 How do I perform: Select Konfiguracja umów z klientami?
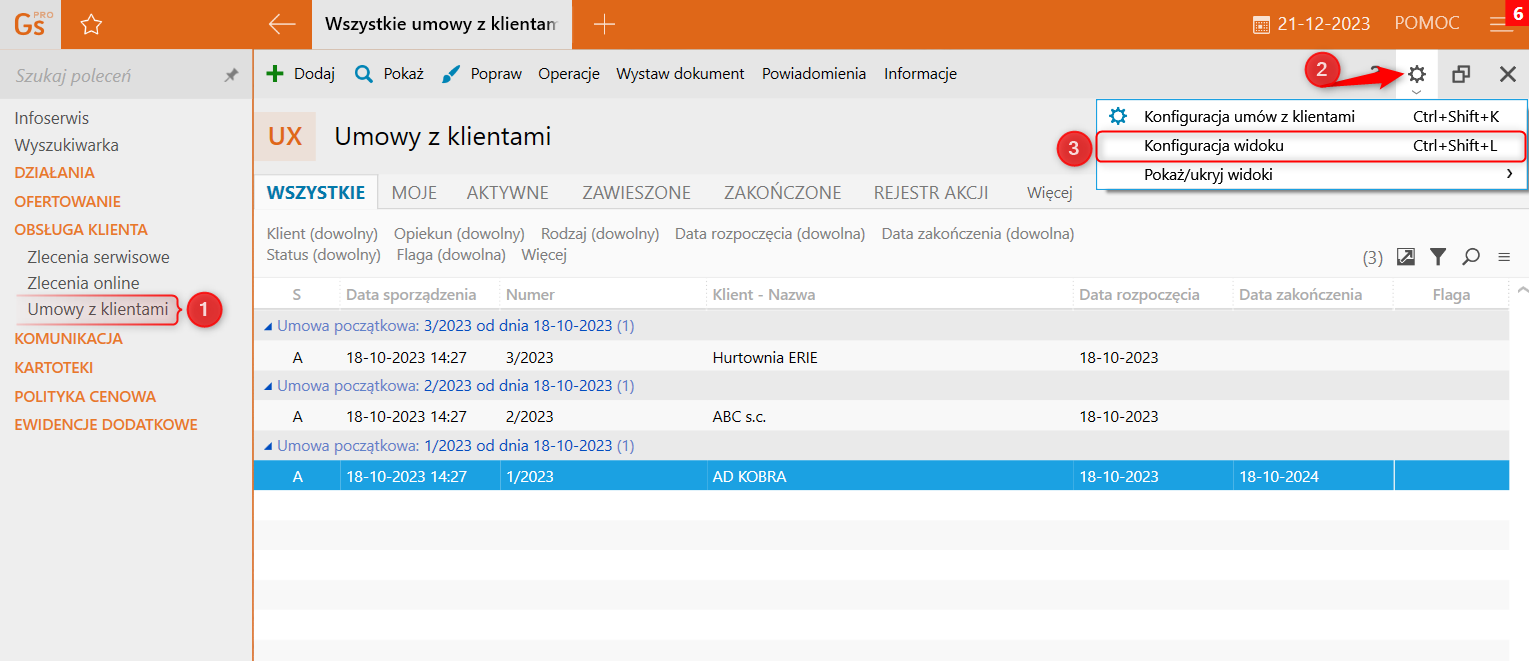1312,117
